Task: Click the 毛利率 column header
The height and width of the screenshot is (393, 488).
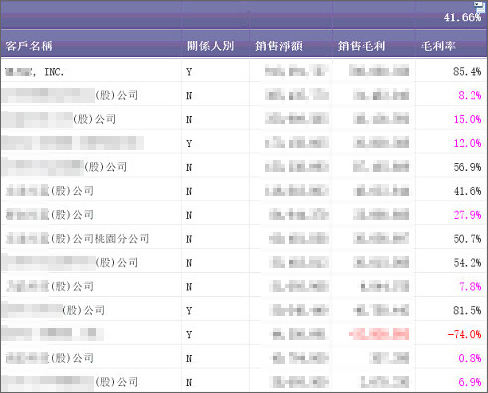Action: 438,46
